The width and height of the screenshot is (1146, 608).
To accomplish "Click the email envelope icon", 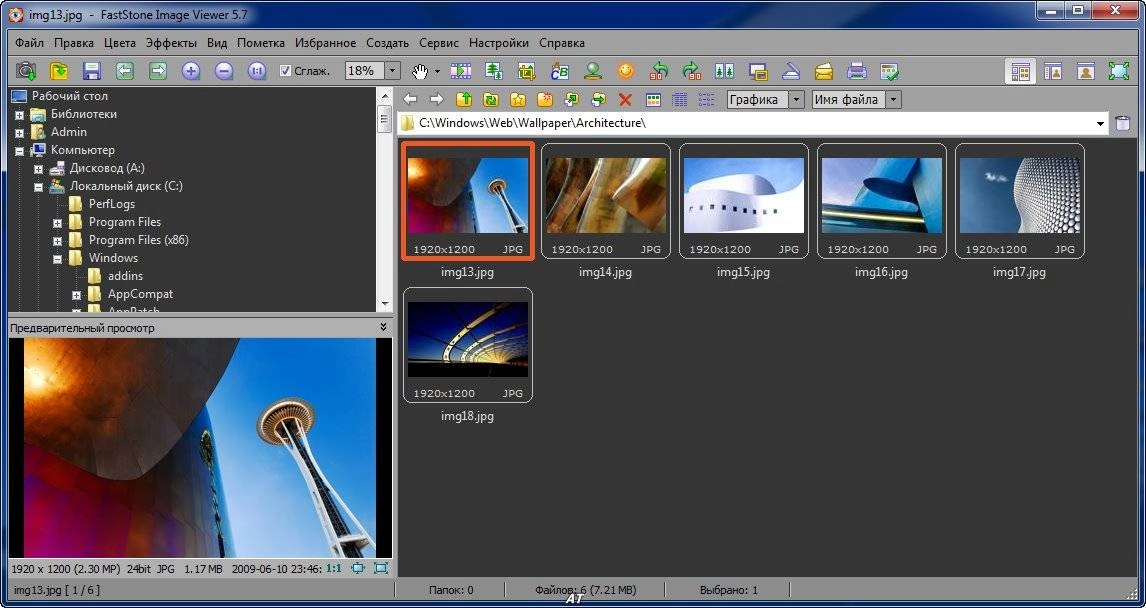I will tap(824, 71).
